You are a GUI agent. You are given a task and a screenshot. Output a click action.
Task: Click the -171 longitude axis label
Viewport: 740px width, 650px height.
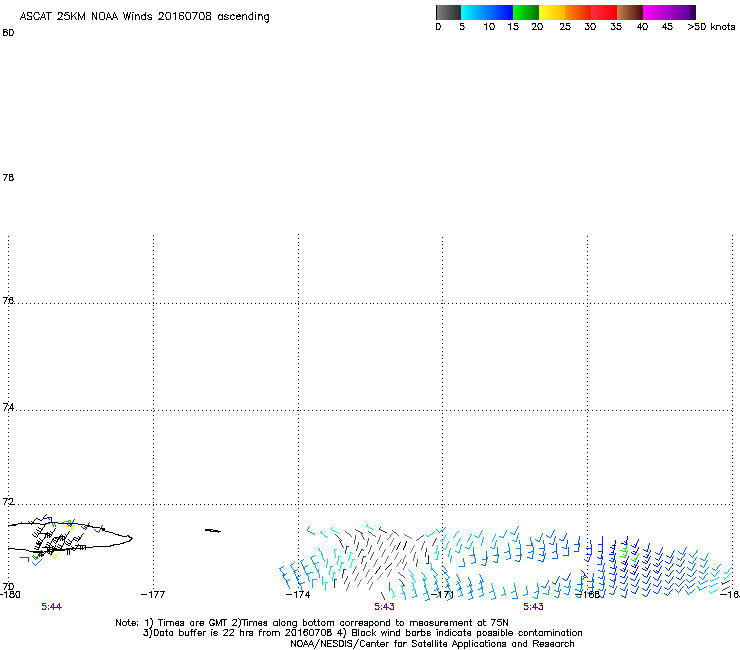[x=442, y=595]
